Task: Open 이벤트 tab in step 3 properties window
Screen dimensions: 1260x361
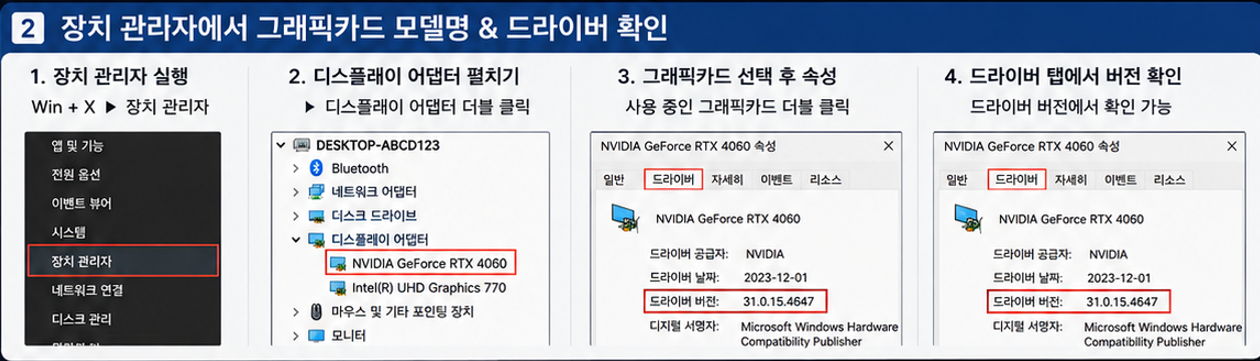Action: (x=776, y=180)
